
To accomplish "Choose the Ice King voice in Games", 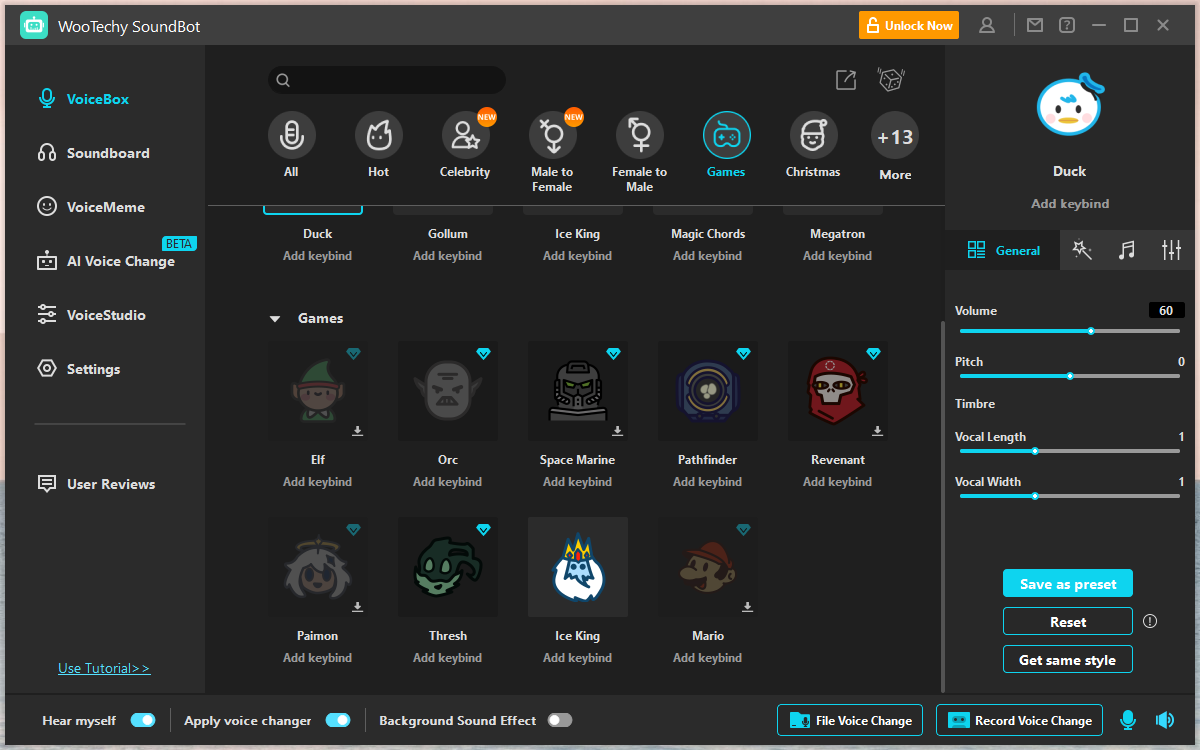I will [x=578, y=567].
